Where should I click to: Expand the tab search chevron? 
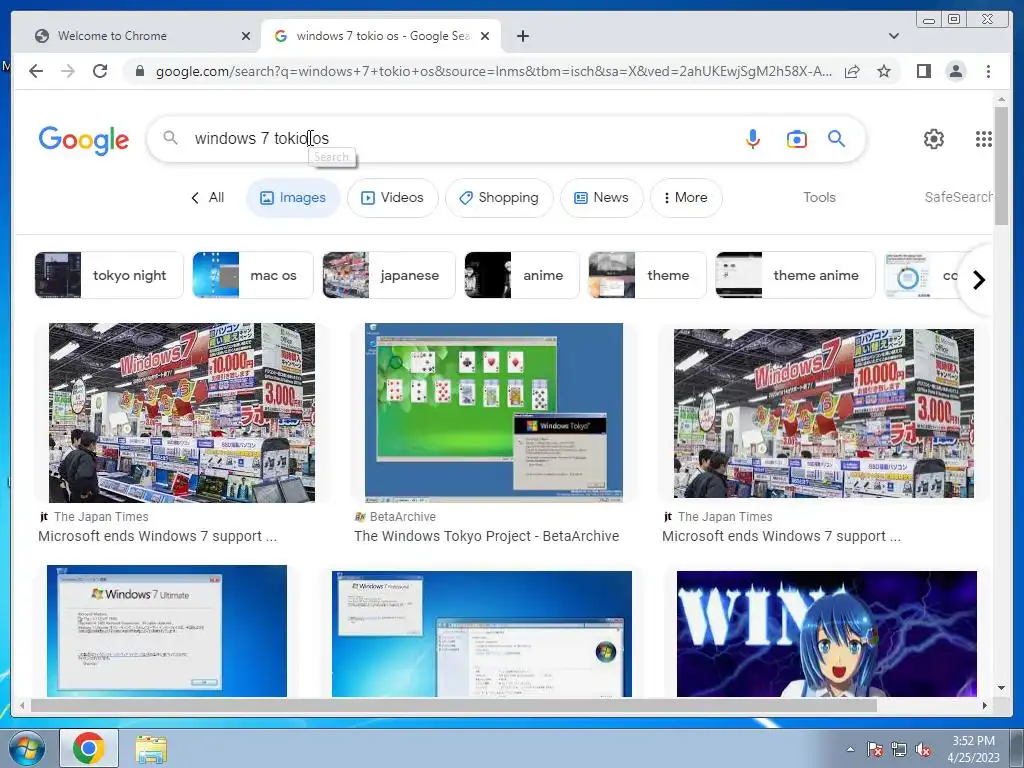click(893, 36)
